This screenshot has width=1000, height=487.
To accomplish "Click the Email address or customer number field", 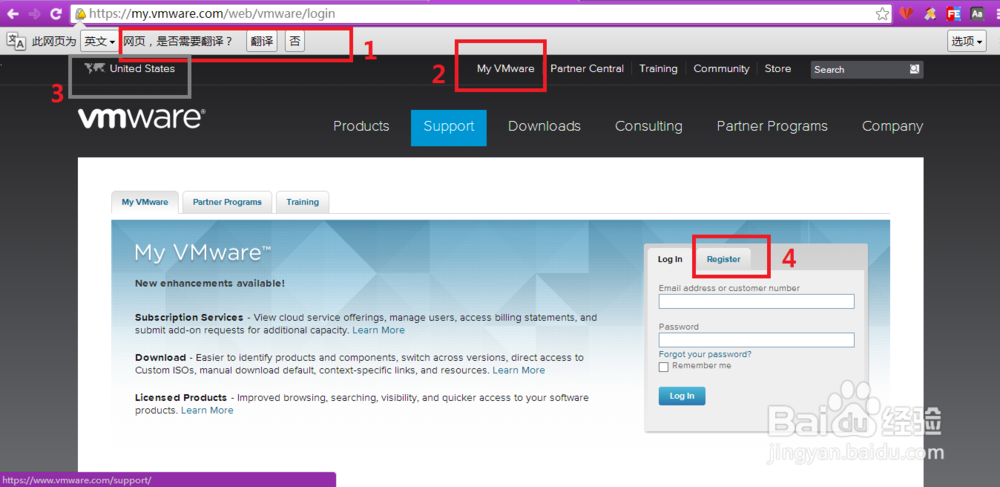I will [x=756, y=302].
